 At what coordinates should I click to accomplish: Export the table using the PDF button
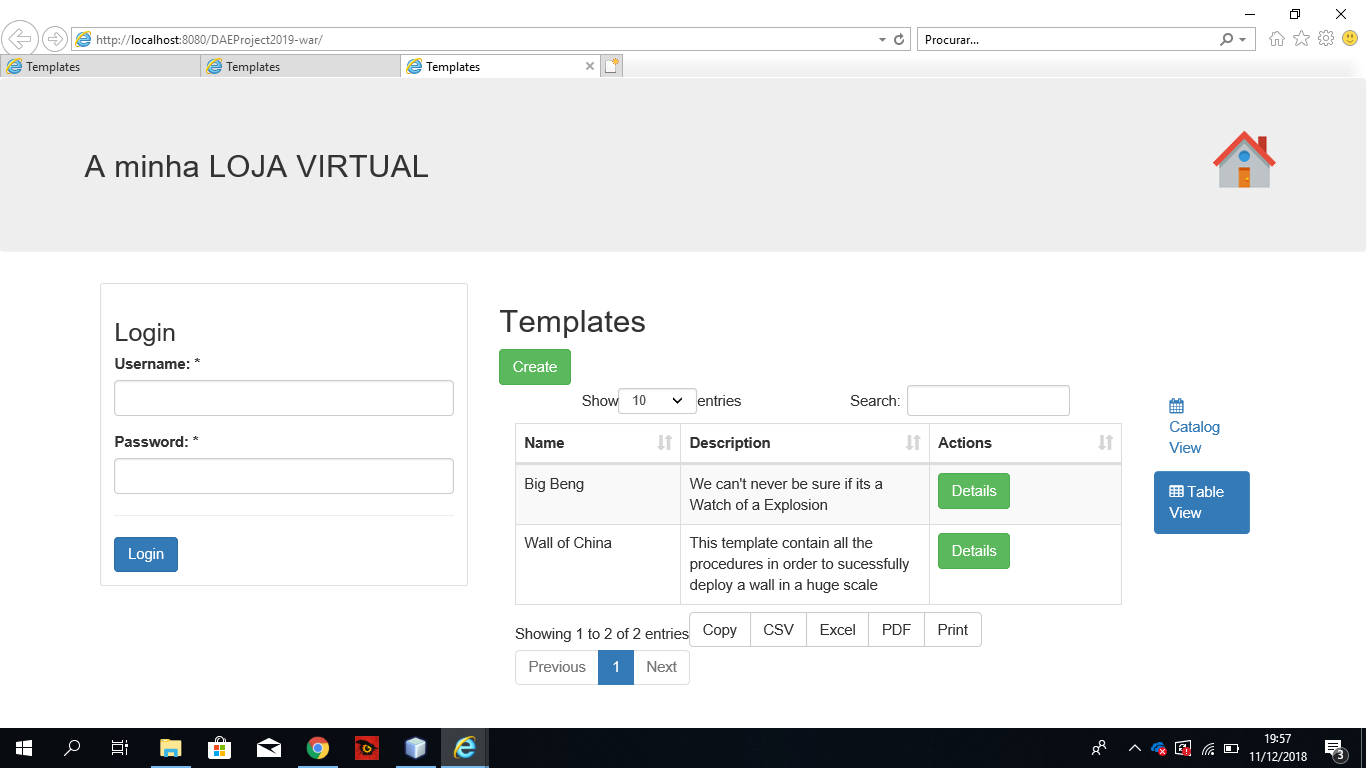click(x=896, y=629)
